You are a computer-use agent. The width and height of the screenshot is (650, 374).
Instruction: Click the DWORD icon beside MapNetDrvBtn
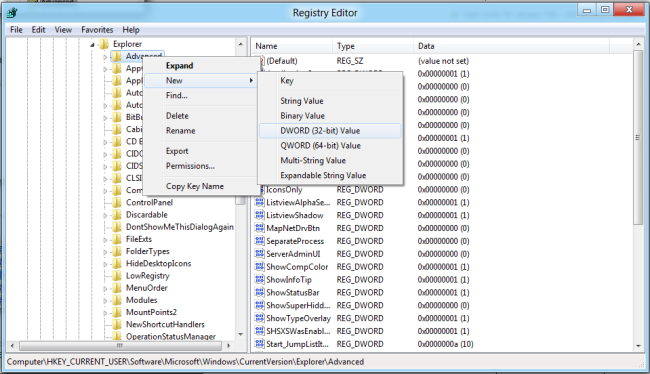pos(260,228)
